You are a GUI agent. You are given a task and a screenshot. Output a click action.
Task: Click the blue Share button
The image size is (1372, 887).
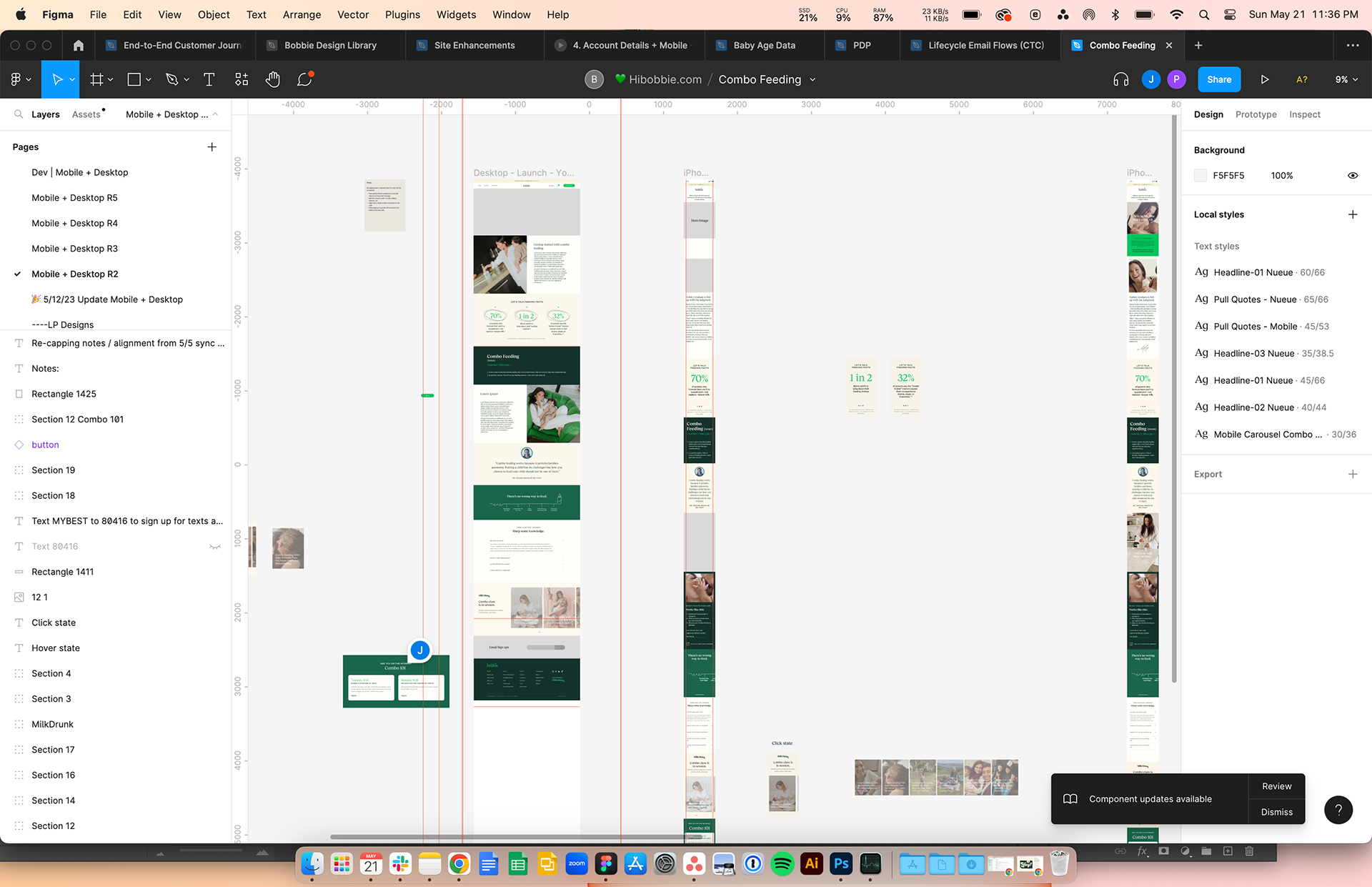click(1218, 79)
